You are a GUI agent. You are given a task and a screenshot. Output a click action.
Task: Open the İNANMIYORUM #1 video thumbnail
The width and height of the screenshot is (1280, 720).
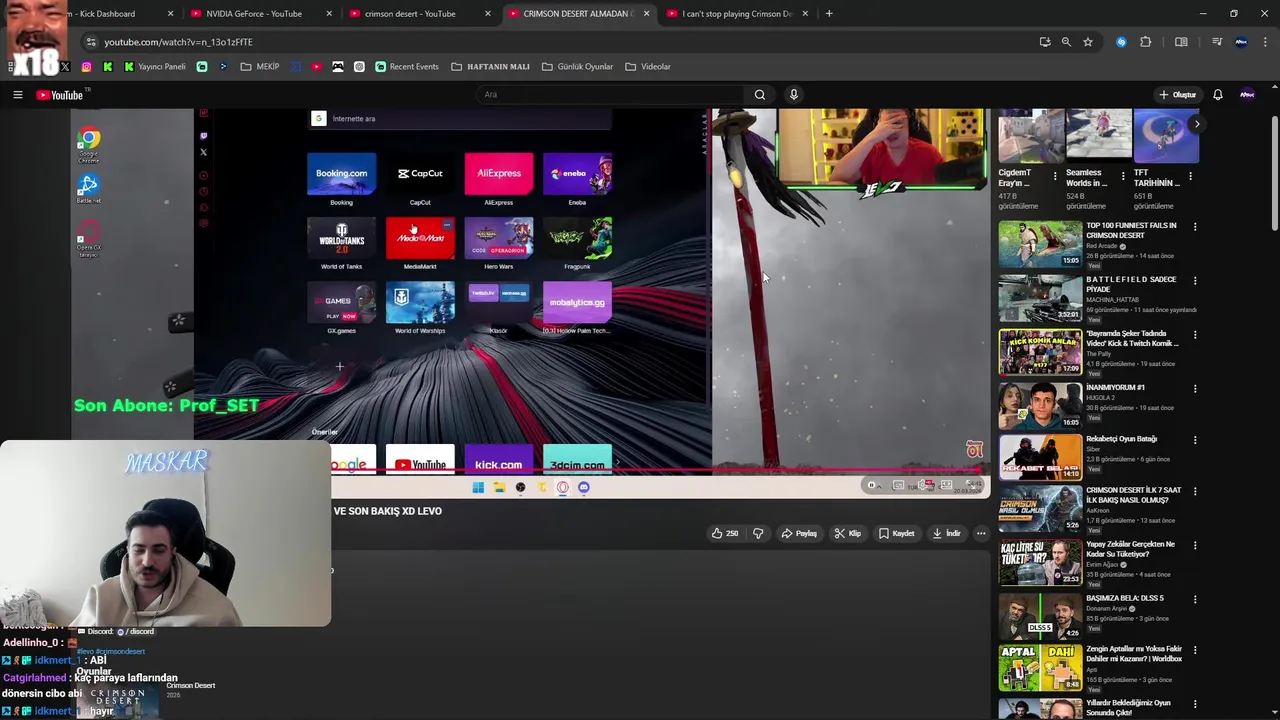[x=1040, y=405]
